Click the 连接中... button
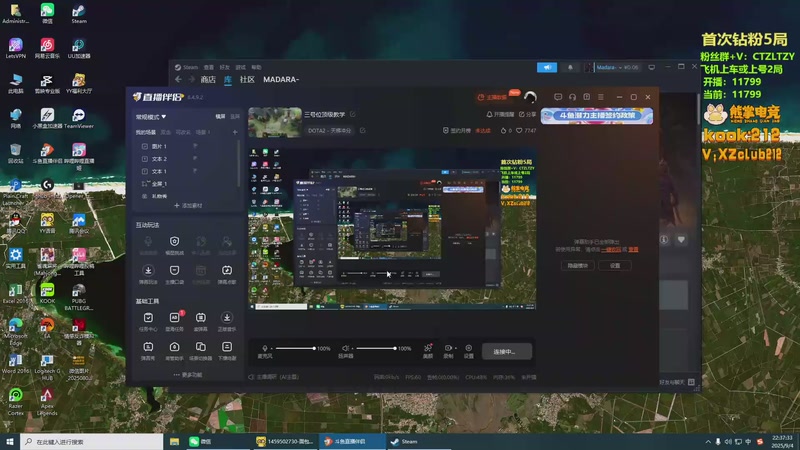Screen dimensions: 800x450 point(506,352)
